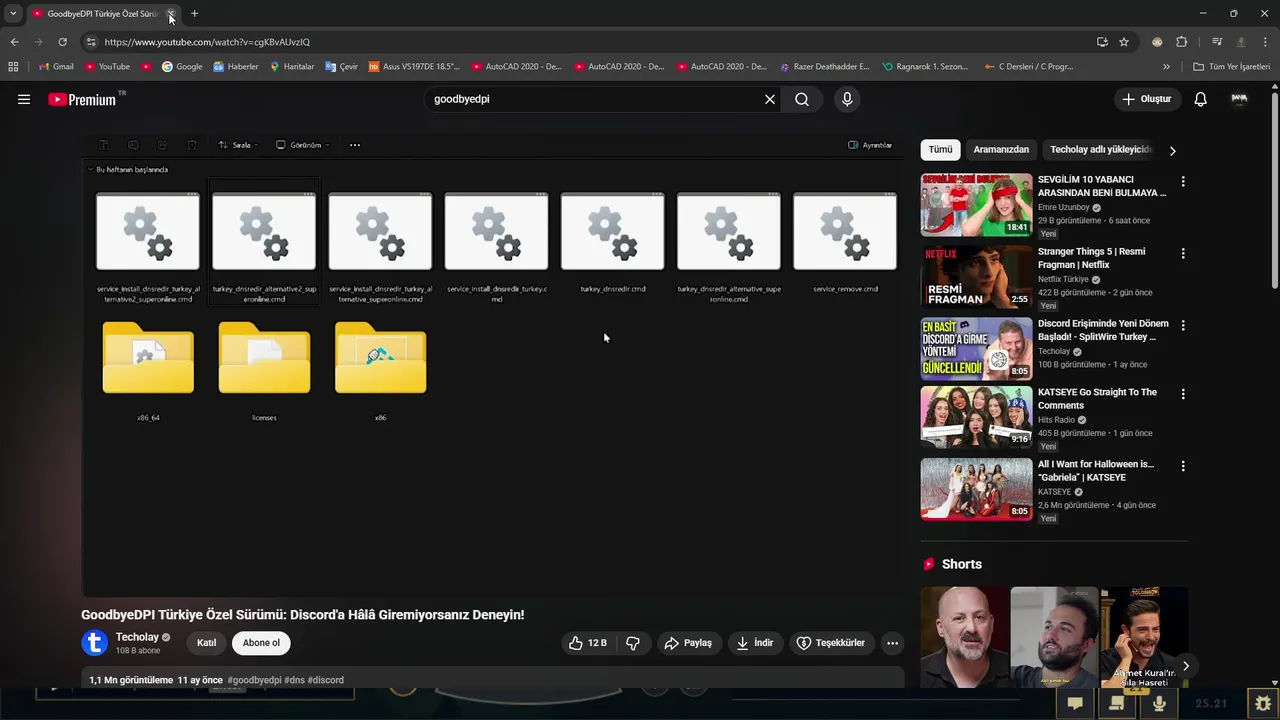
Task: Show next Shorts with the right arrow
Action: click(x=1185, y=666)
